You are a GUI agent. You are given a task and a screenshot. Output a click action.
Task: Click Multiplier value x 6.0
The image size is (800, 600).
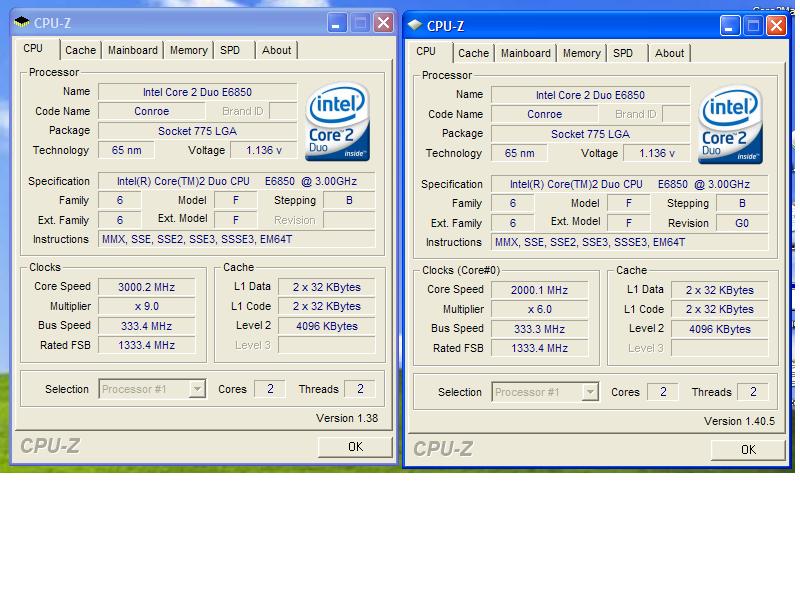(x=539, y=309)
